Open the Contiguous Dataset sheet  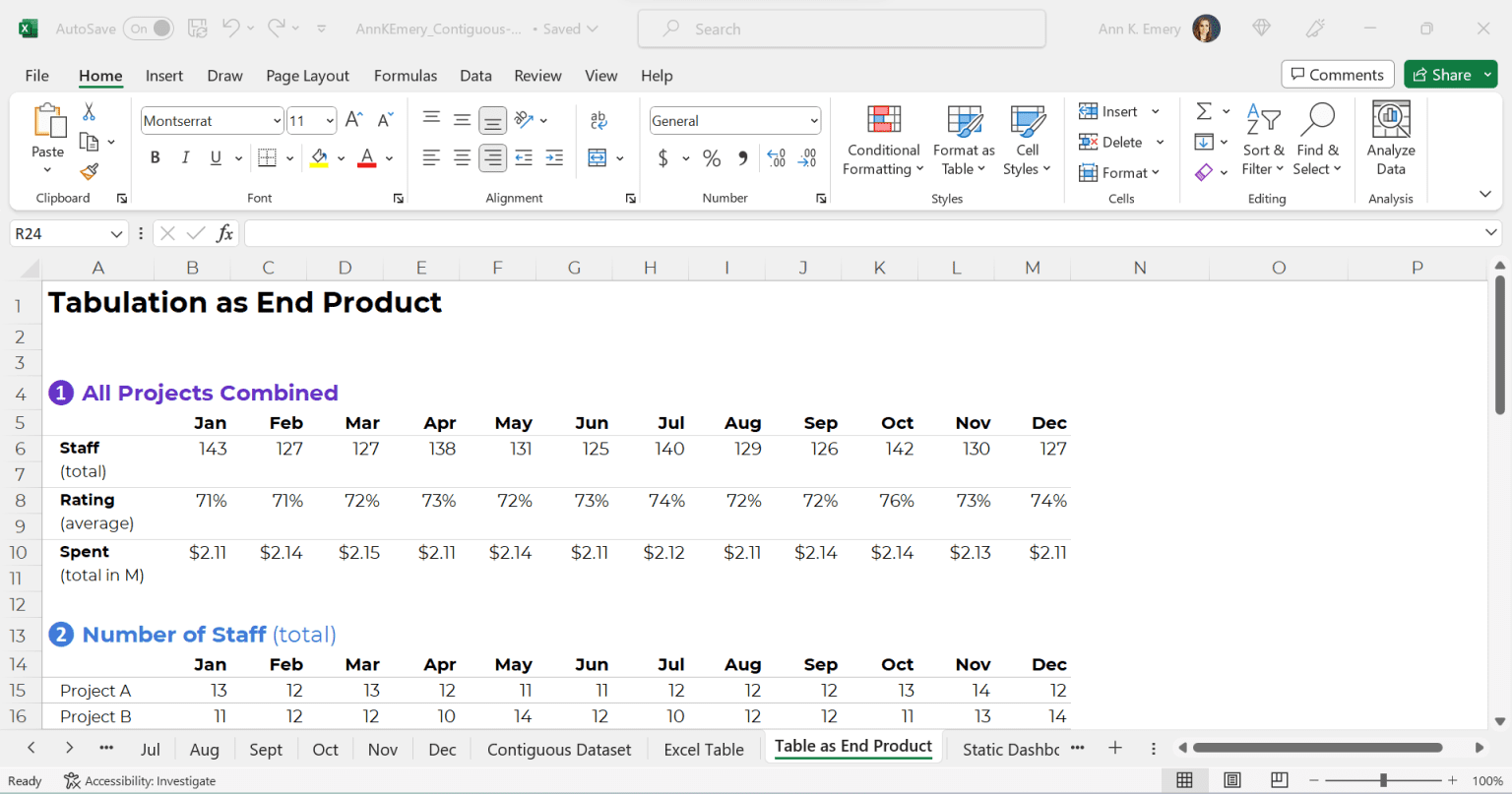point(558,749)
